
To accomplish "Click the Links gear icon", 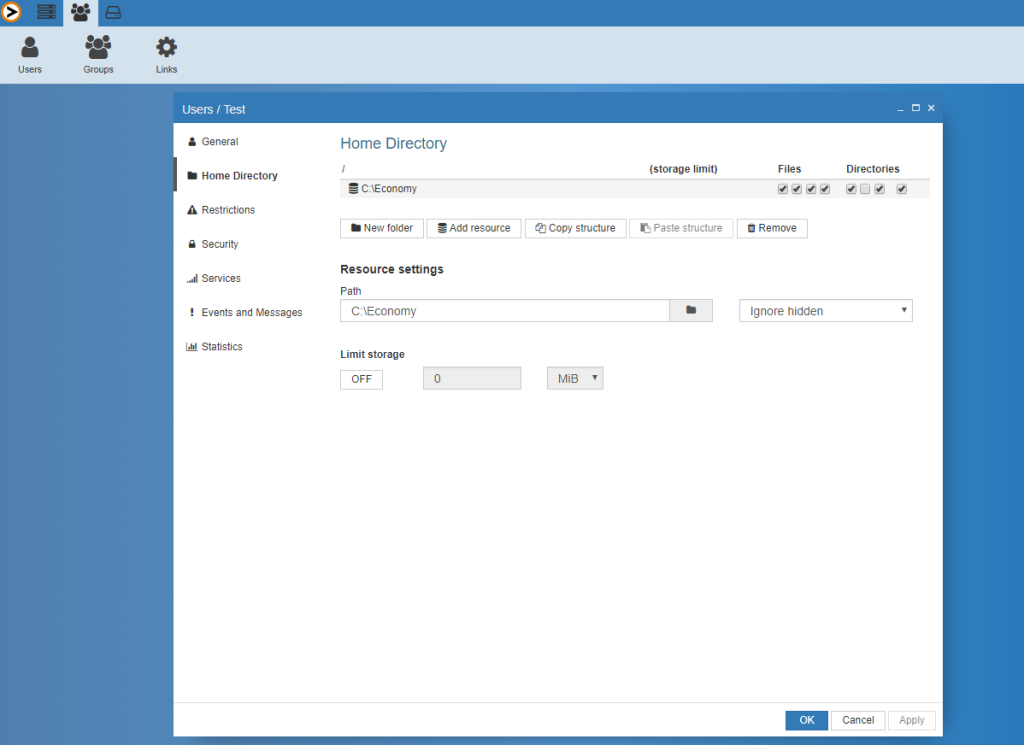I will coord(165,52).
